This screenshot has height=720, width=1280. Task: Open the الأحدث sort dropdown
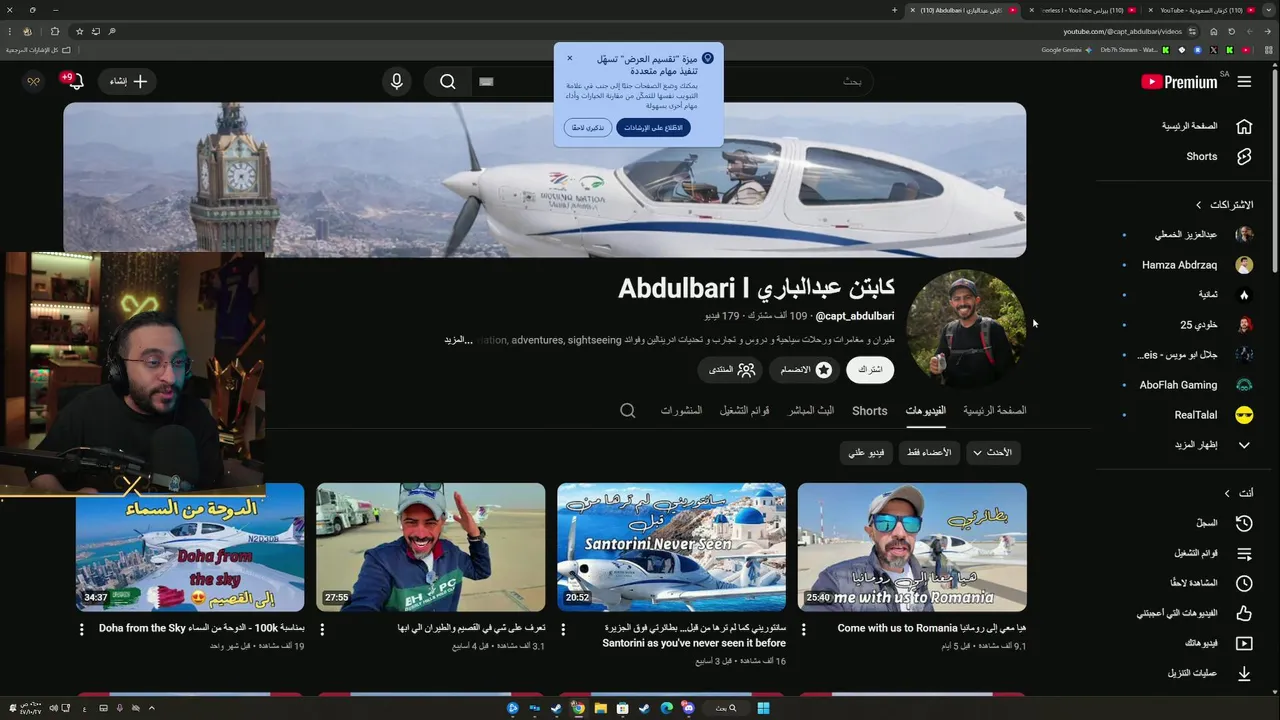point(992,453)
